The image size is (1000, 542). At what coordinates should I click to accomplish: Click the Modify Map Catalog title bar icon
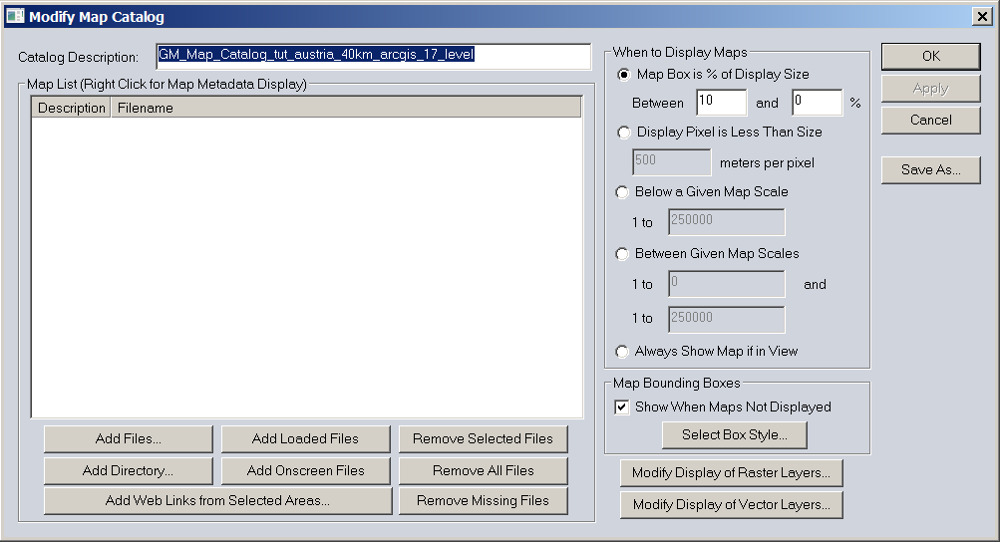tap(15, 17)
